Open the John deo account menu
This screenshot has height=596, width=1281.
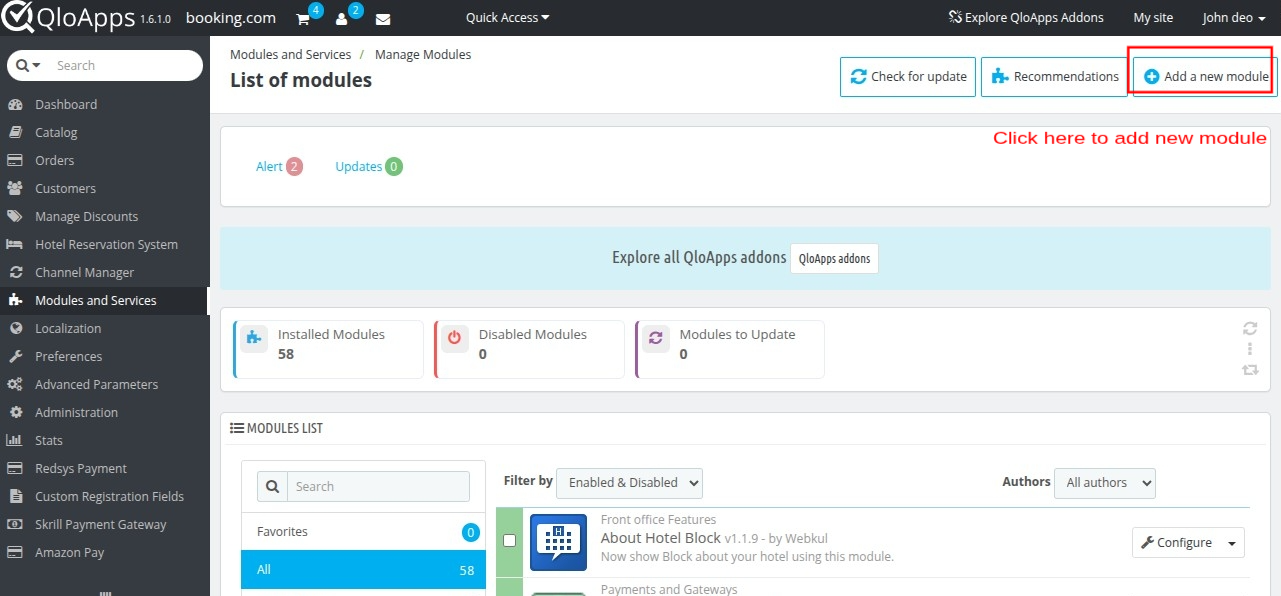pos(1234,18)
